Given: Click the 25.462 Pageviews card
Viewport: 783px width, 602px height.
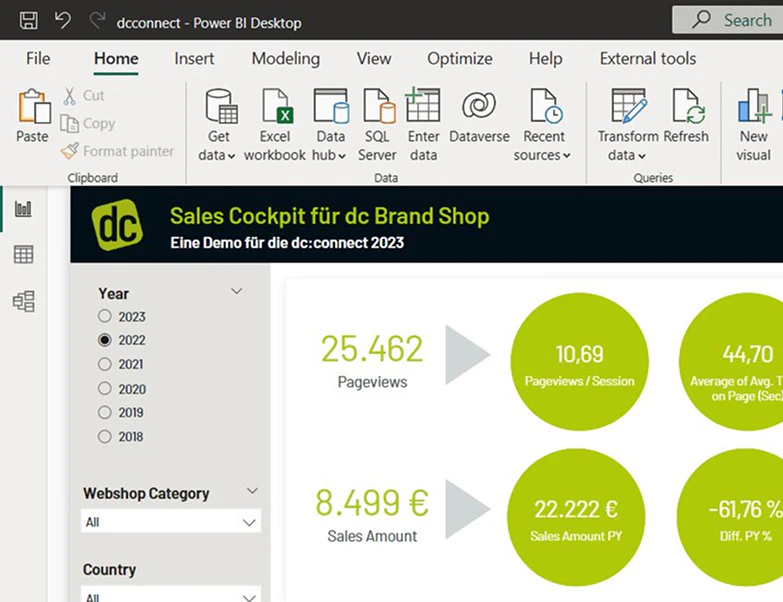Looking at the screenshot, I should point(372,360).
